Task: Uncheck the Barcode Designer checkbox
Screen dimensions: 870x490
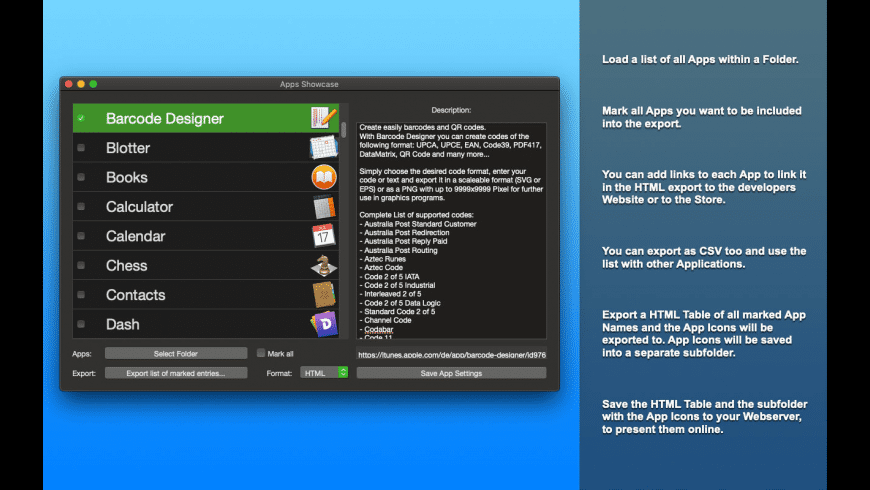Action: (81, 118)
